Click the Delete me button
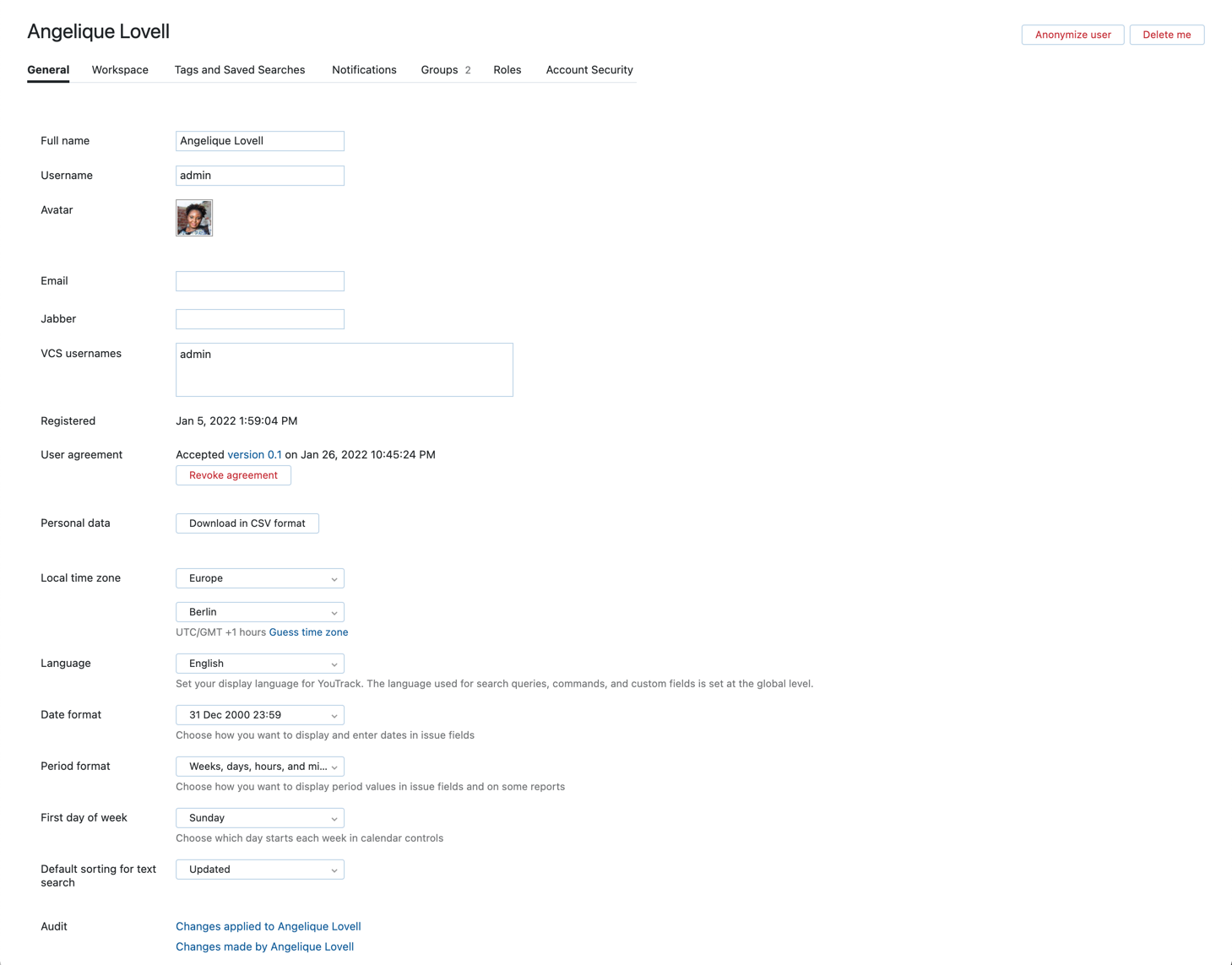The width and height of the screenshot is (1232, 965). coord(1166,35)
